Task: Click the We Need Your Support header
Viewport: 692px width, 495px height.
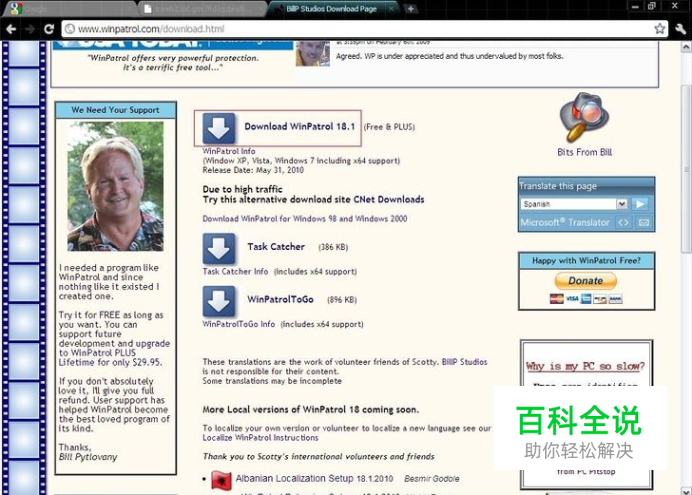Action: pyautogui.click(x=116, y=110)
